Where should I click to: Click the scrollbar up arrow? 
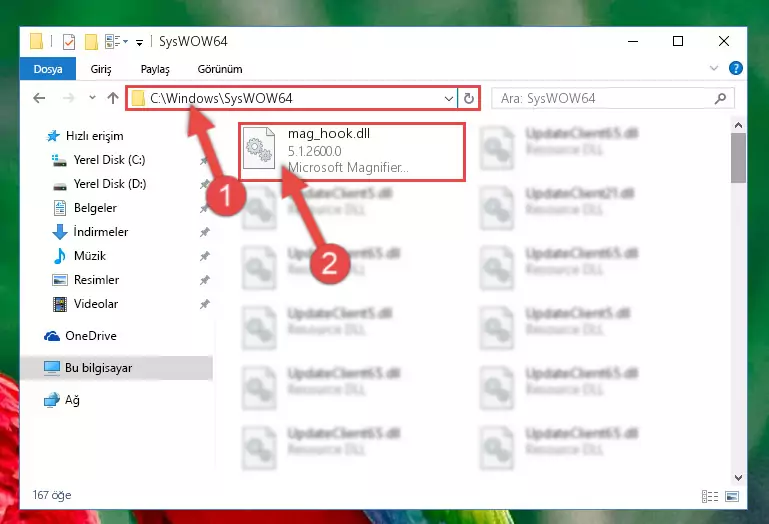pos(738,126)
